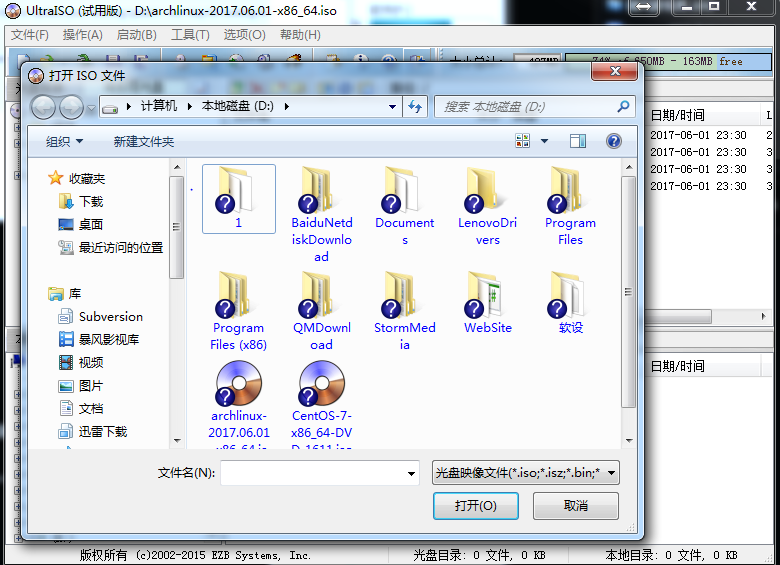Close the 打开 ISO 文件 dialog
Image resolution: width=780 pixels, height=565 pixels.
pos(614,71)
